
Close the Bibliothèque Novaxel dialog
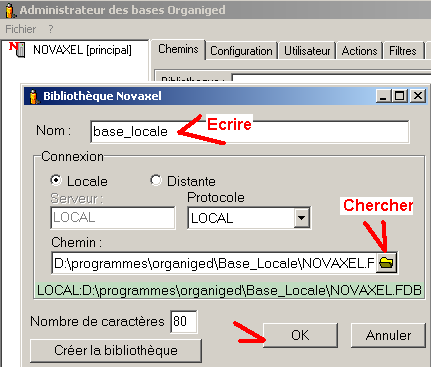point(418,96)
